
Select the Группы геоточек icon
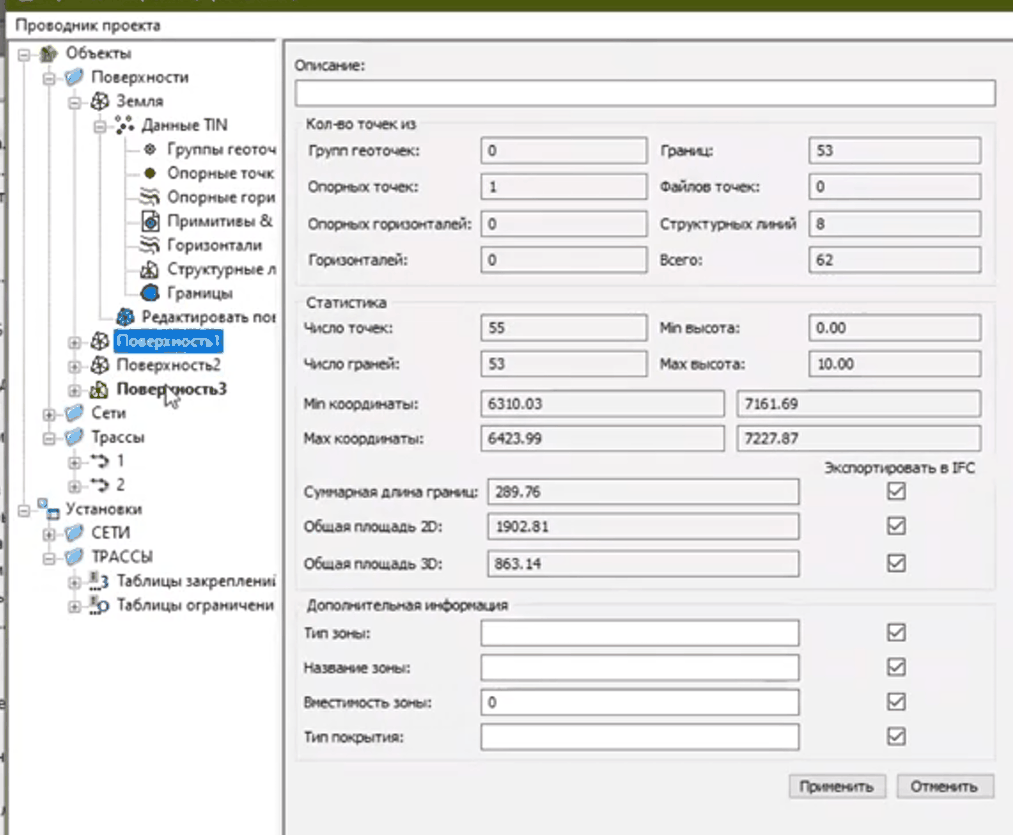tap(149, 149)
